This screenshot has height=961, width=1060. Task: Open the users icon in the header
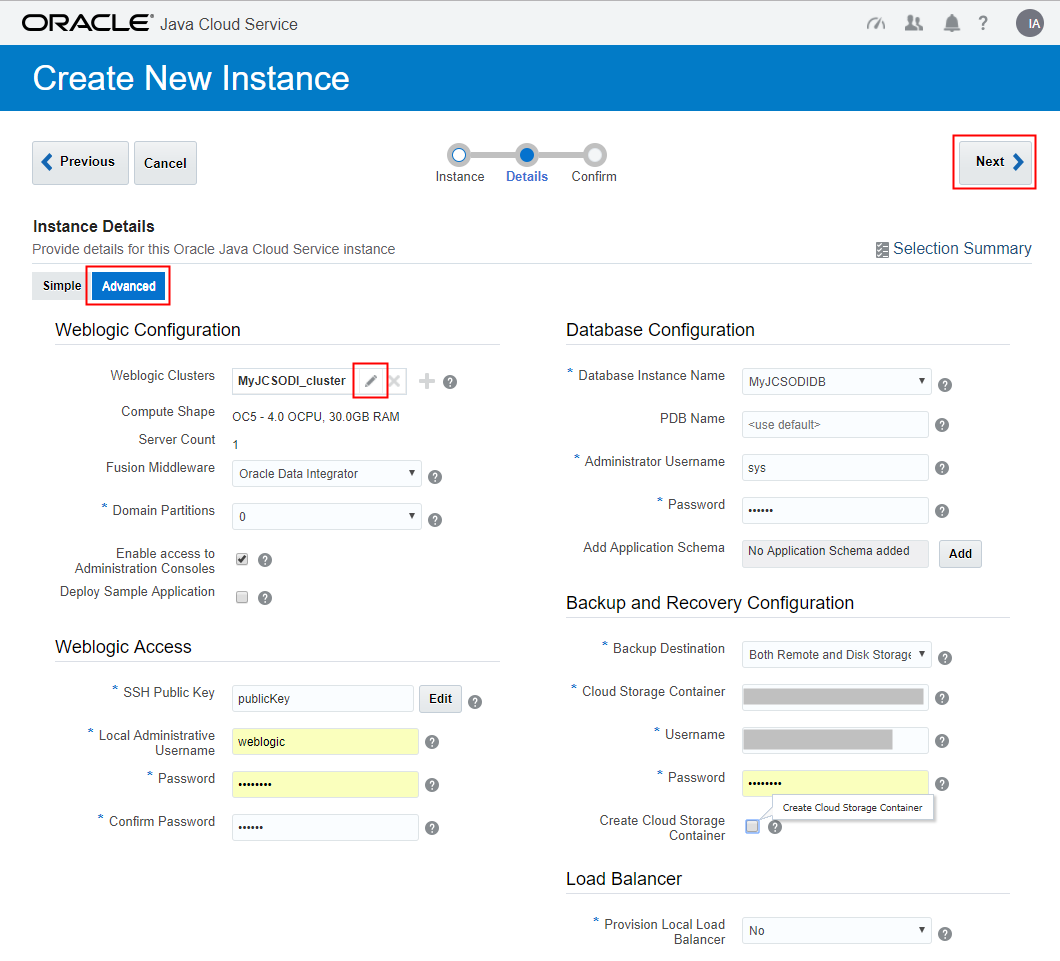(913, 22)
